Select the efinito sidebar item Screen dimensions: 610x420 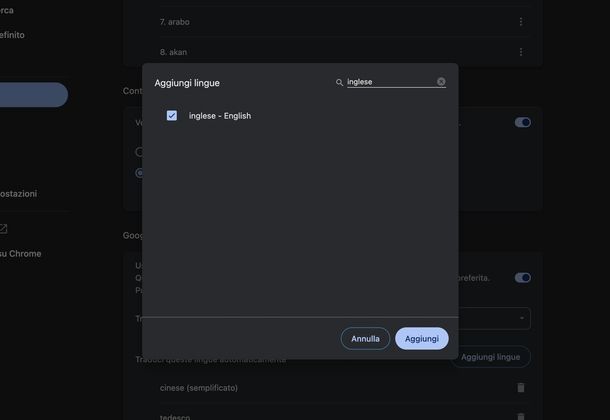pos(12,35)
